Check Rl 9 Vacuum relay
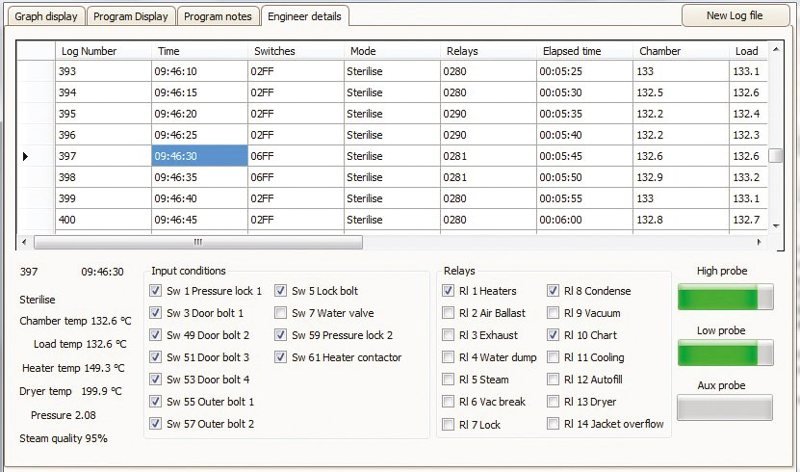 coord(553,313)
